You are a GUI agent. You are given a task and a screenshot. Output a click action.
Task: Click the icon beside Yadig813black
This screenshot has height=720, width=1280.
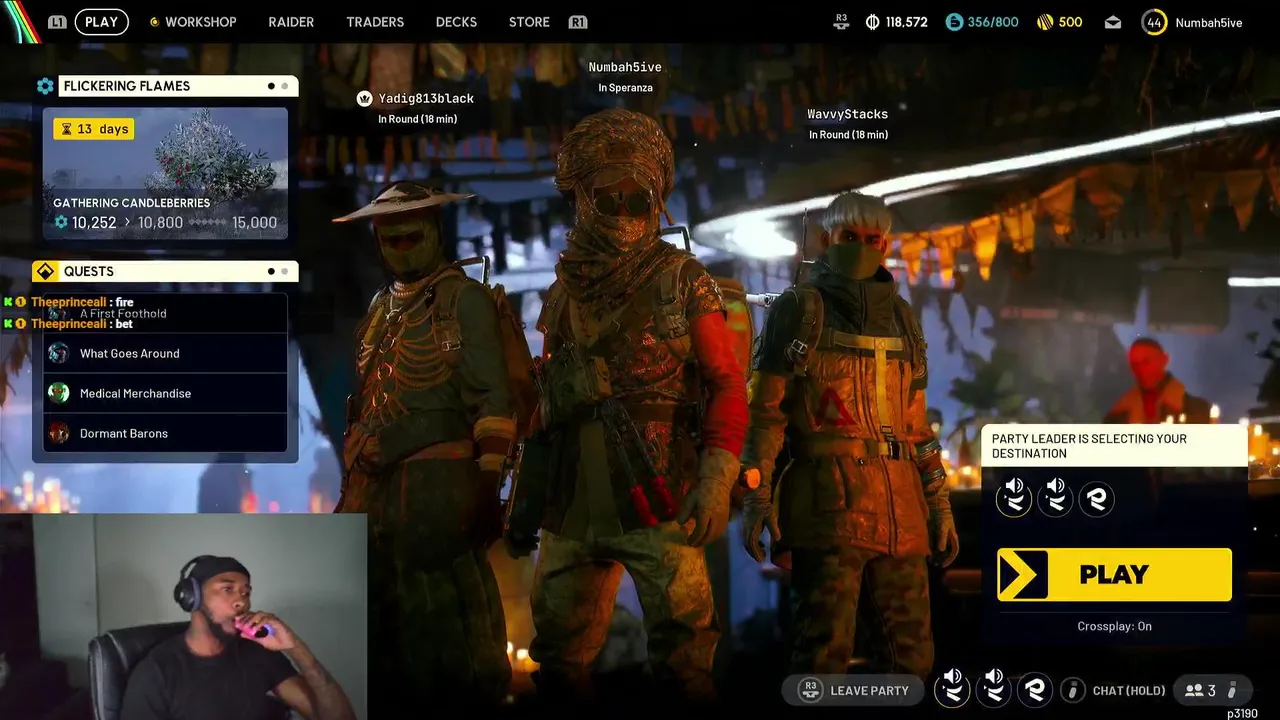click(364, 98)
